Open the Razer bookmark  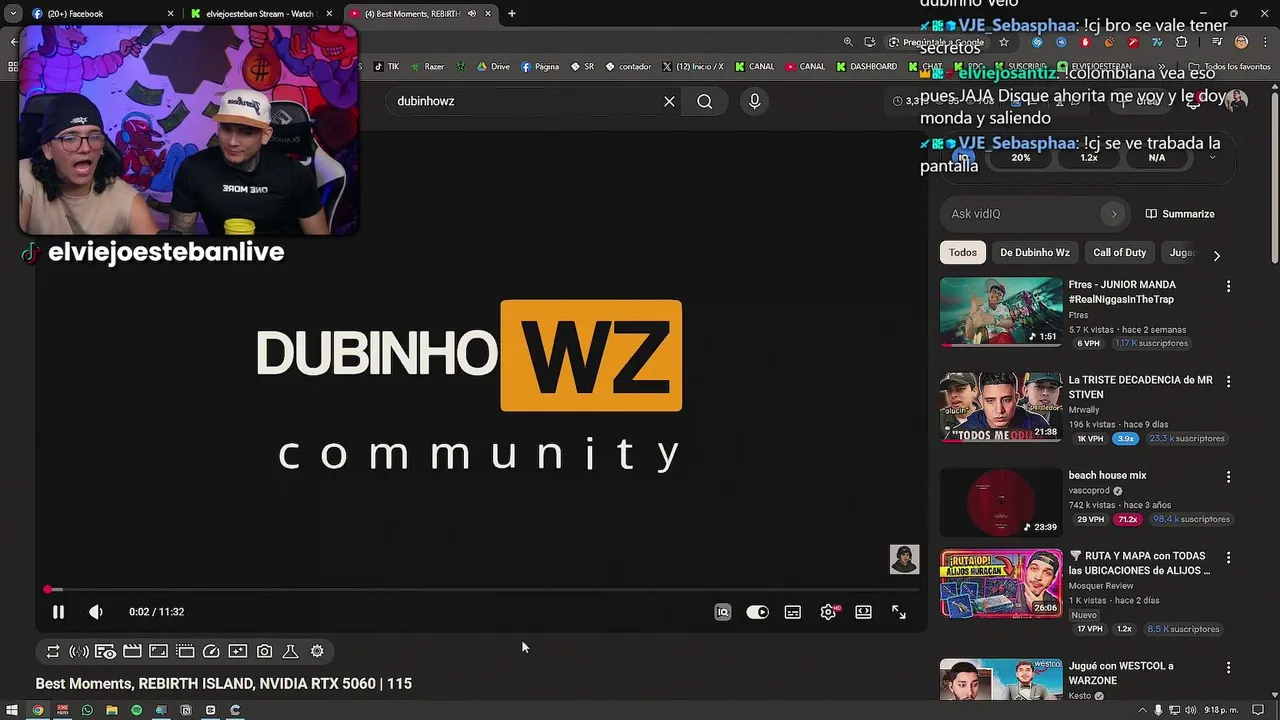tap(427, 67)
